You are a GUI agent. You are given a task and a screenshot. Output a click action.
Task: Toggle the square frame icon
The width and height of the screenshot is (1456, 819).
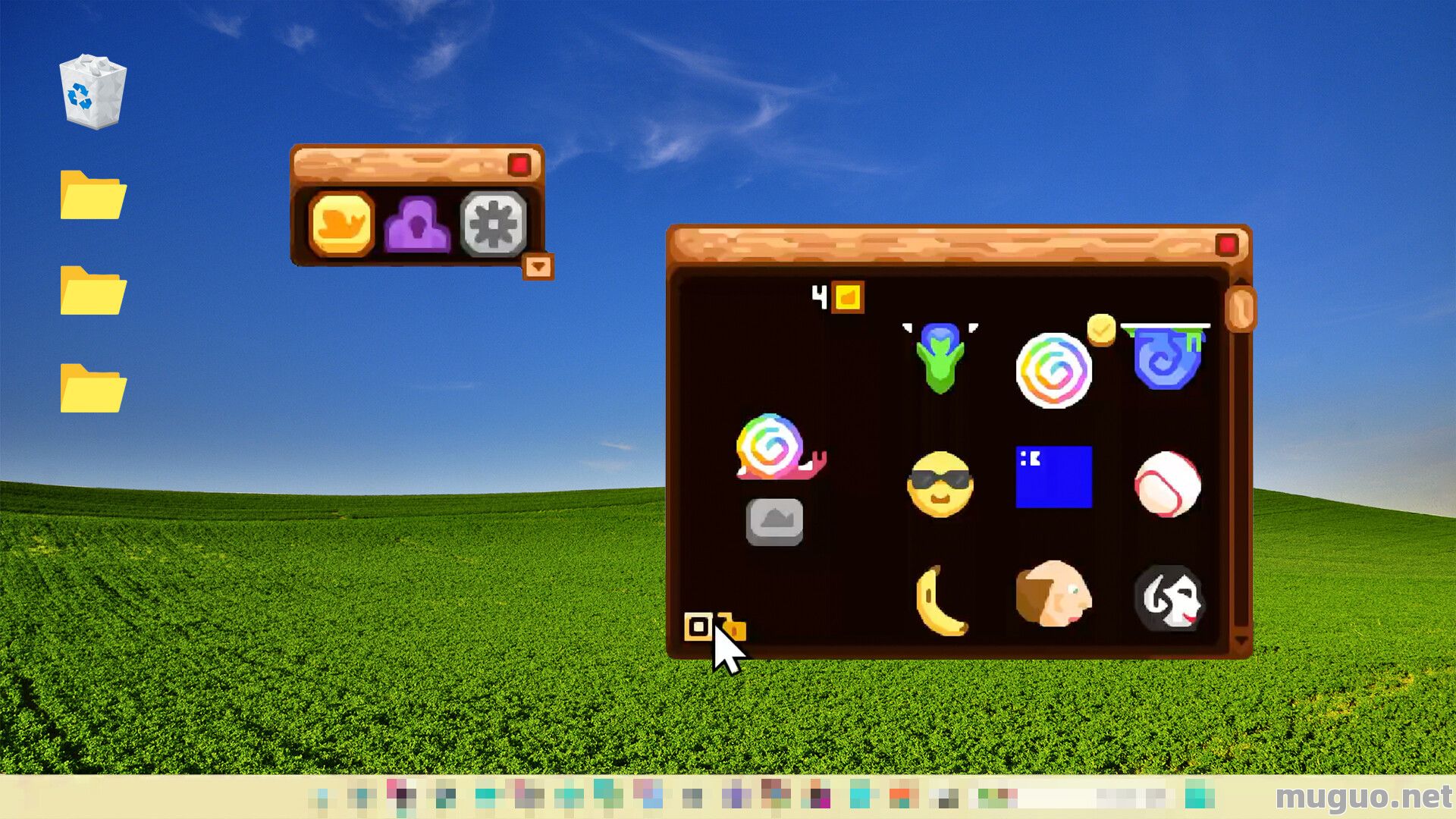(698, 627)
